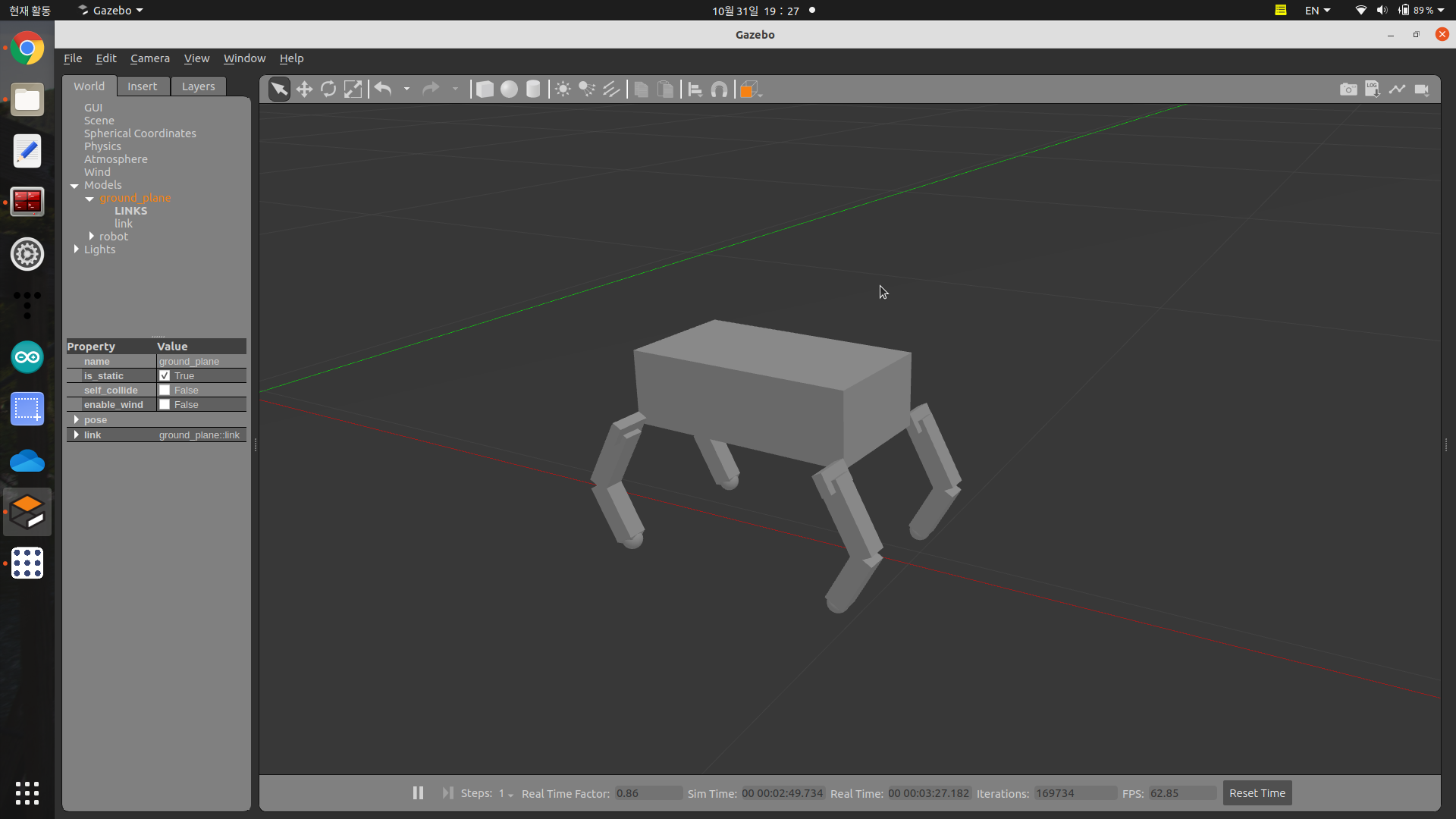Click the undo arrow icon
1456x819 pixels.
pyautogui.click(x=383, y=89)
